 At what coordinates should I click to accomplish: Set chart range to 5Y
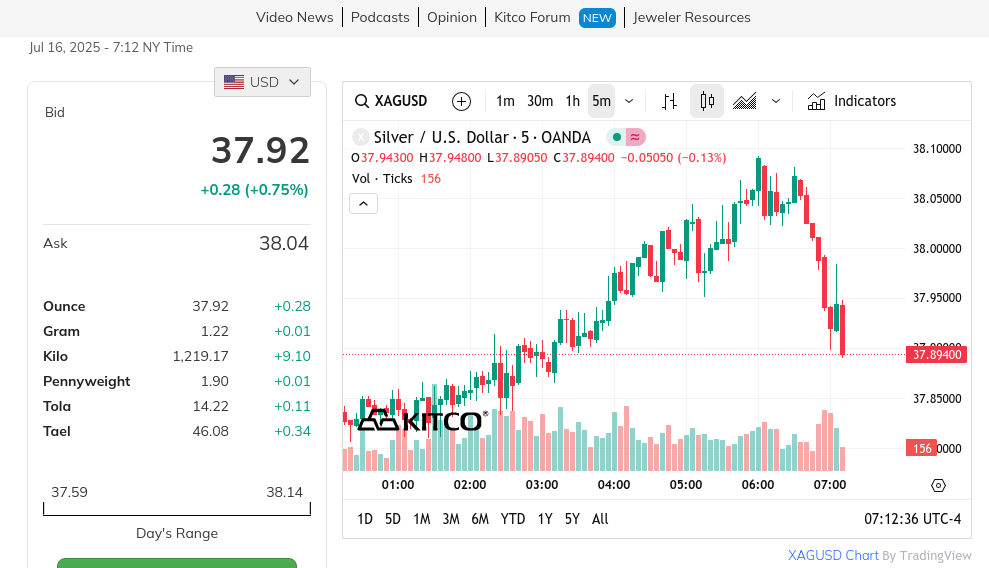tap(572, 519)
